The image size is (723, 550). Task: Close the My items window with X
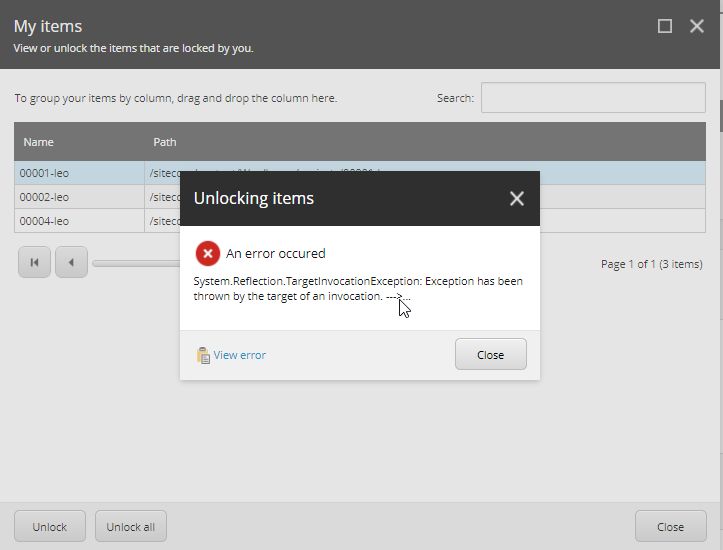click(x=697, y=26)
